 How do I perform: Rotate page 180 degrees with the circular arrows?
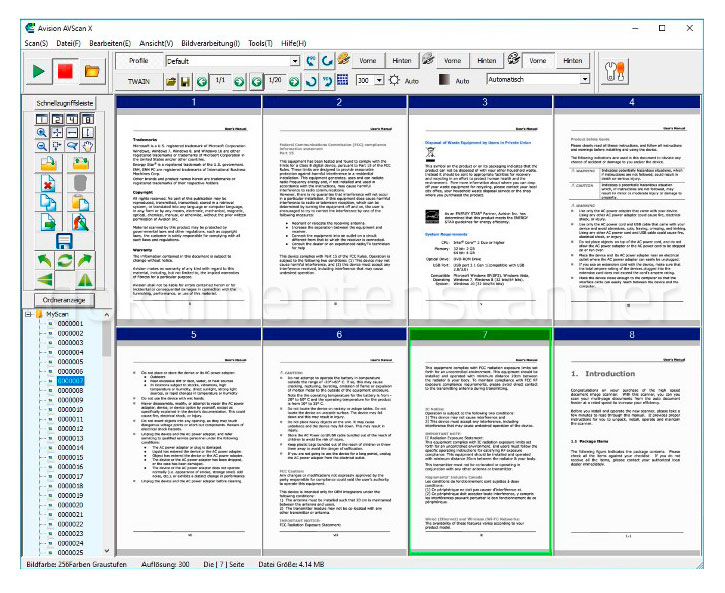65,260
